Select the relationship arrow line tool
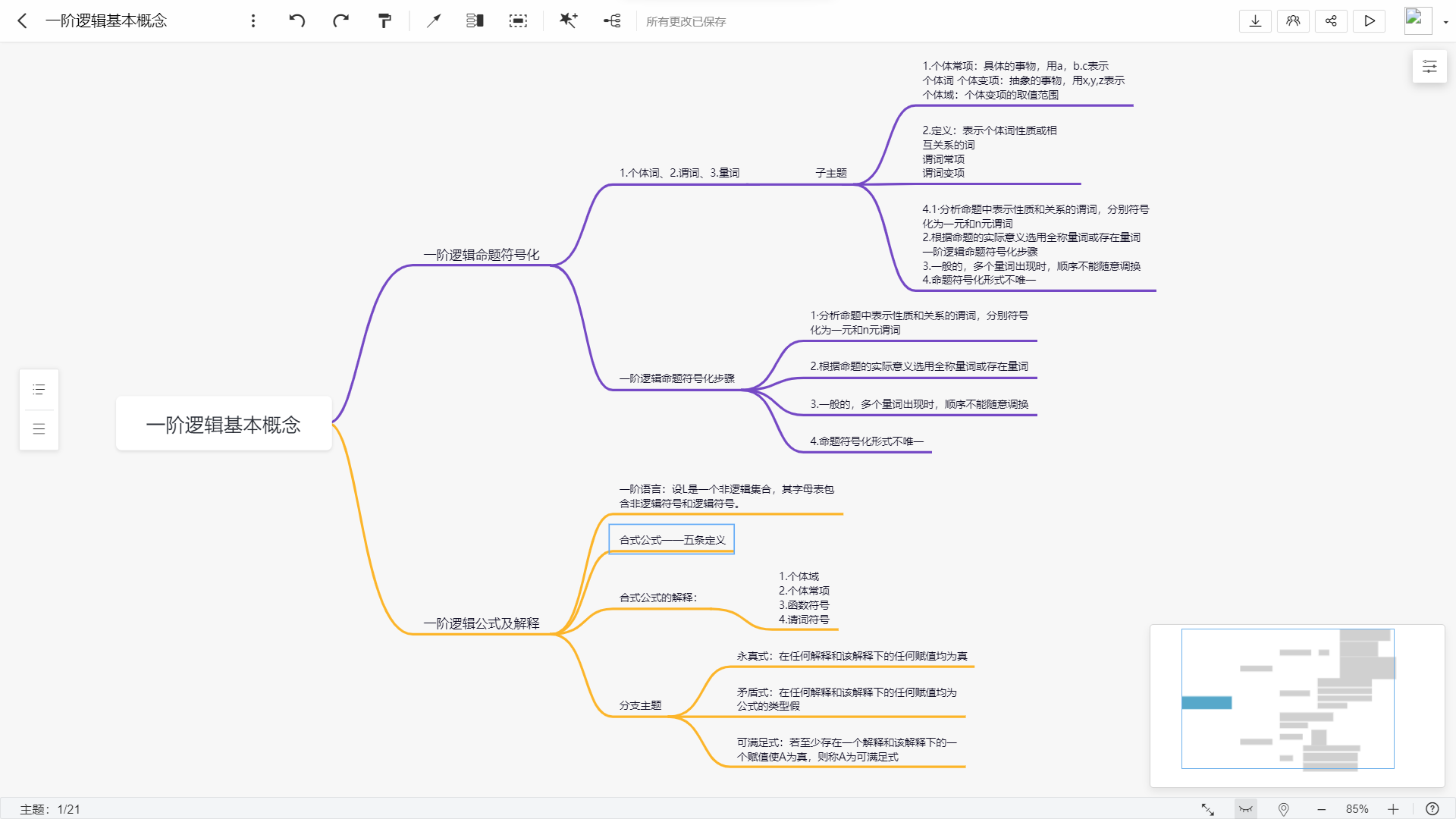Image resolution: width=1456 pixels, height=819 pixels. click(434, 20)
